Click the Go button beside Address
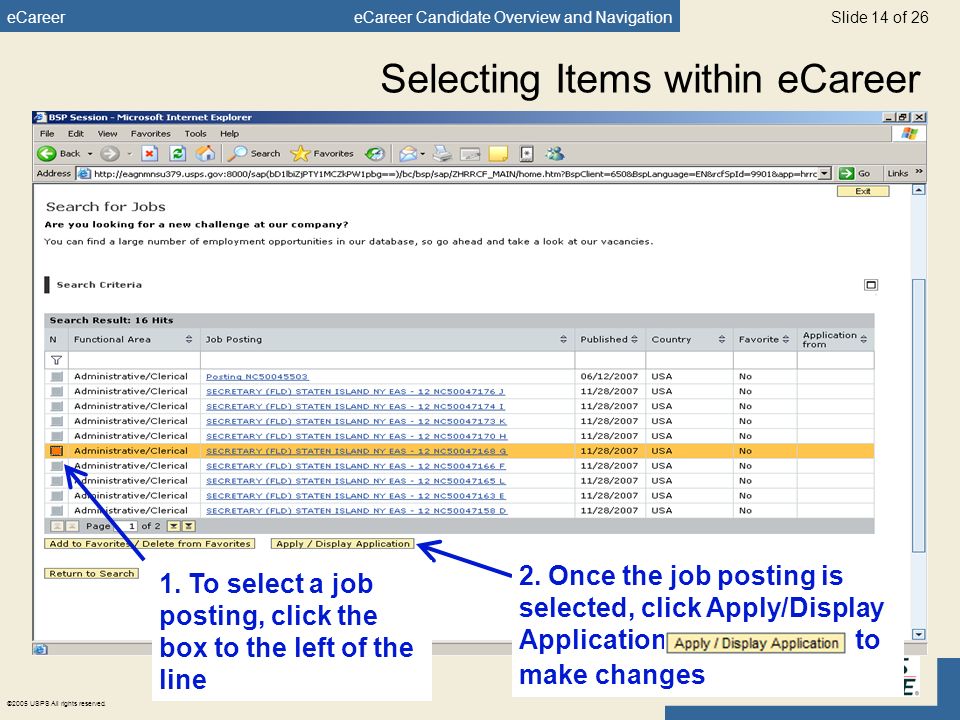960x720 pixels. pyautogui.click(x=855, y=173)
